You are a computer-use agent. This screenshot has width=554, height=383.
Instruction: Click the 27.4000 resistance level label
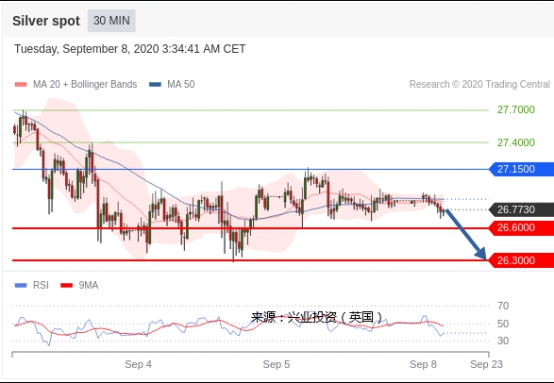point(516,142)
